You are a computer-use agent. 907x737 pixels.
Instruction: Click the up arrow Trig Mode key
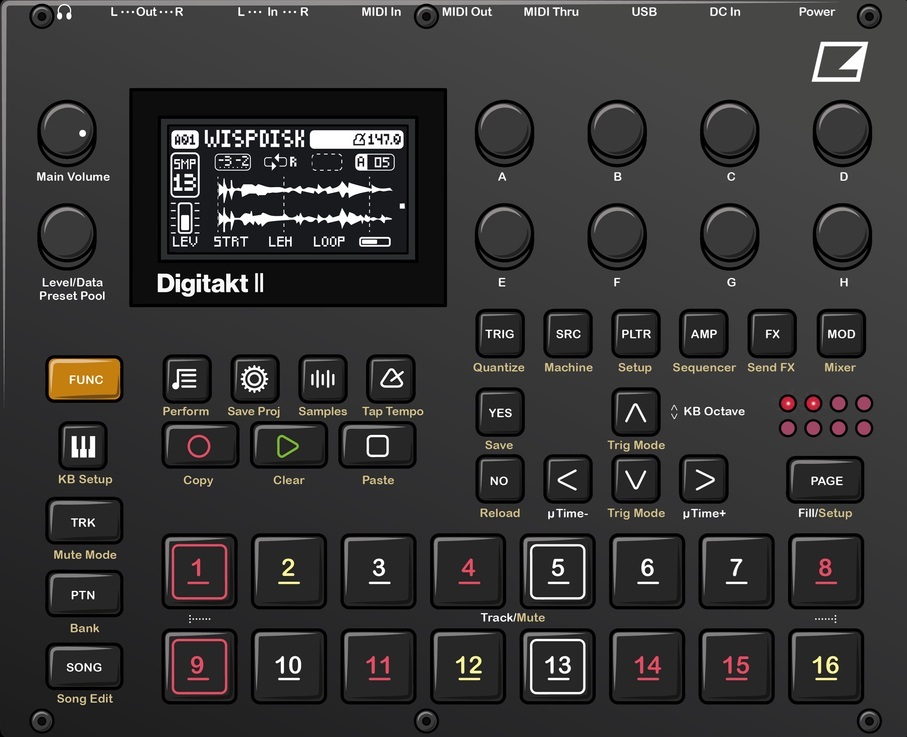point(635,412)
